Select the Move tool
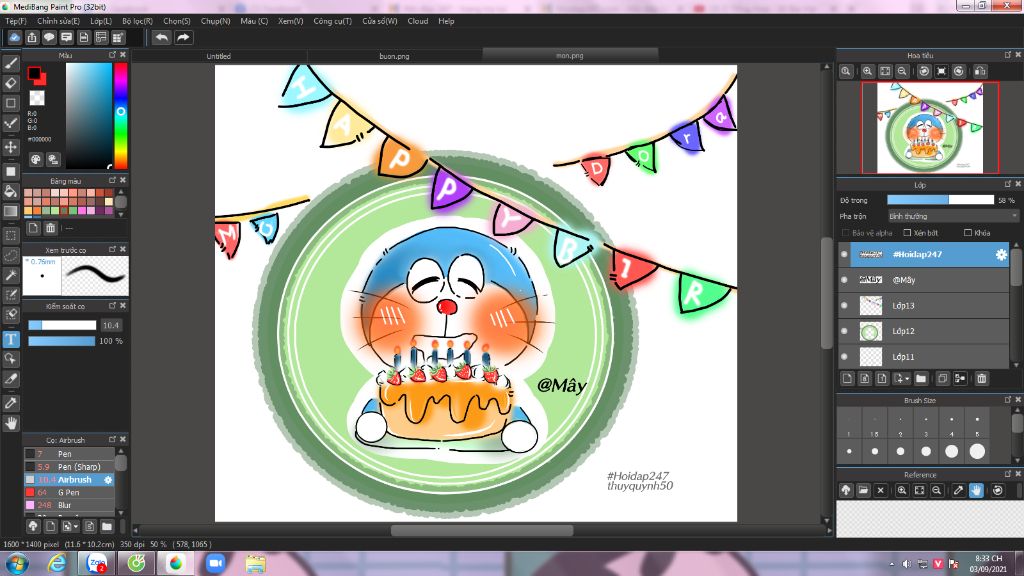 [10, 146]
